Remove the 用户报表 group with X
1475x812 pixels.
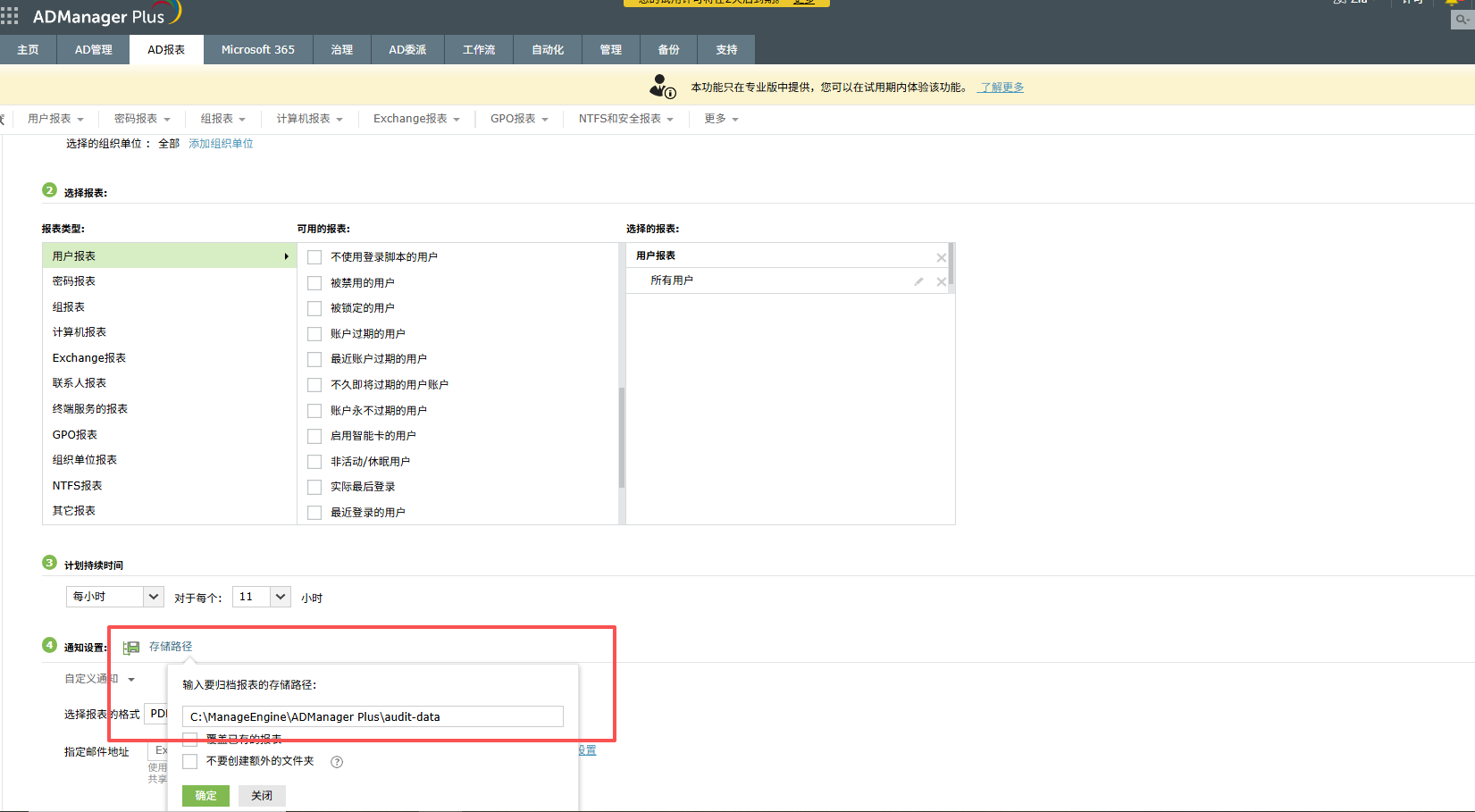[x=941, y=257]
